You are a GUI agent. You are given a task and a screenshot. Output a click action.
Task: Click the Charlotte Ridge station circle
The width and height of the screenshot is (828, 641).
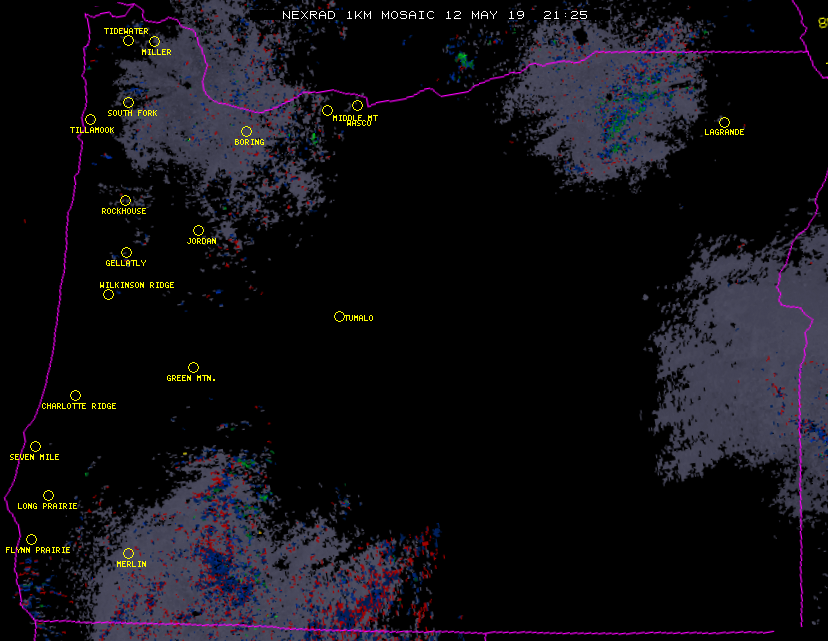click(x=75, y=396)
